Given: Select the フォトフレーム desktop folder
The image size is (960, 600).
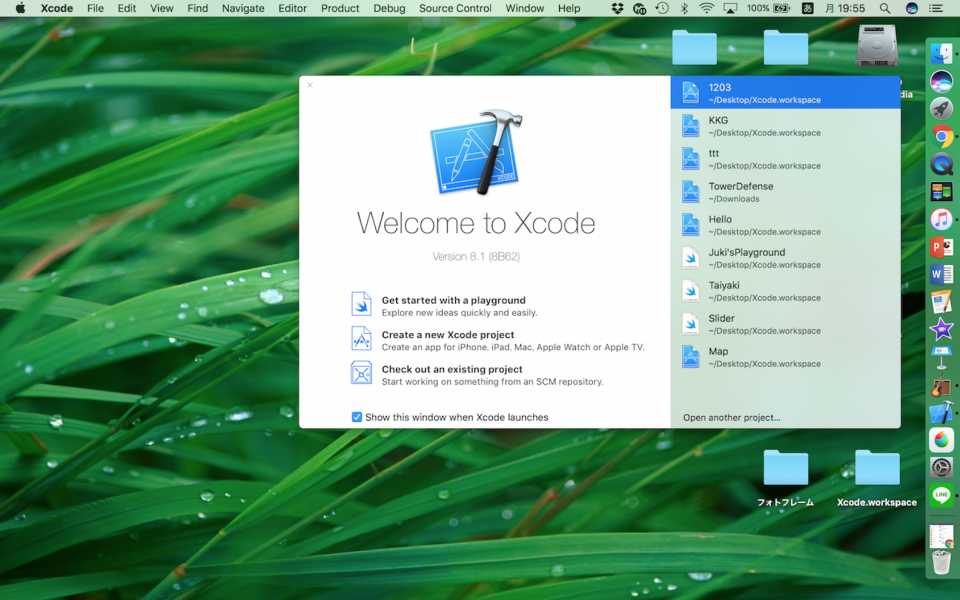Looking at the screenshot, I should (x=786, y=468).
